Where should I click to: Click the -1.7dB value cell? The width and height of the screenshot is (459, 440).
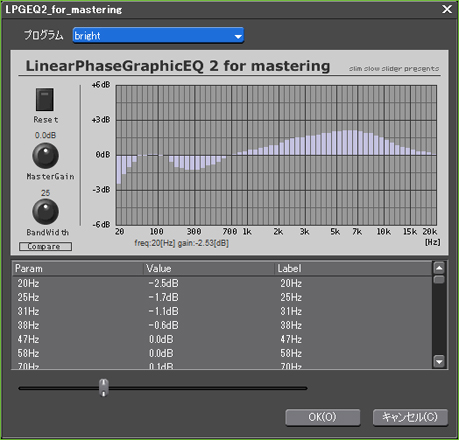click(163, 297)
